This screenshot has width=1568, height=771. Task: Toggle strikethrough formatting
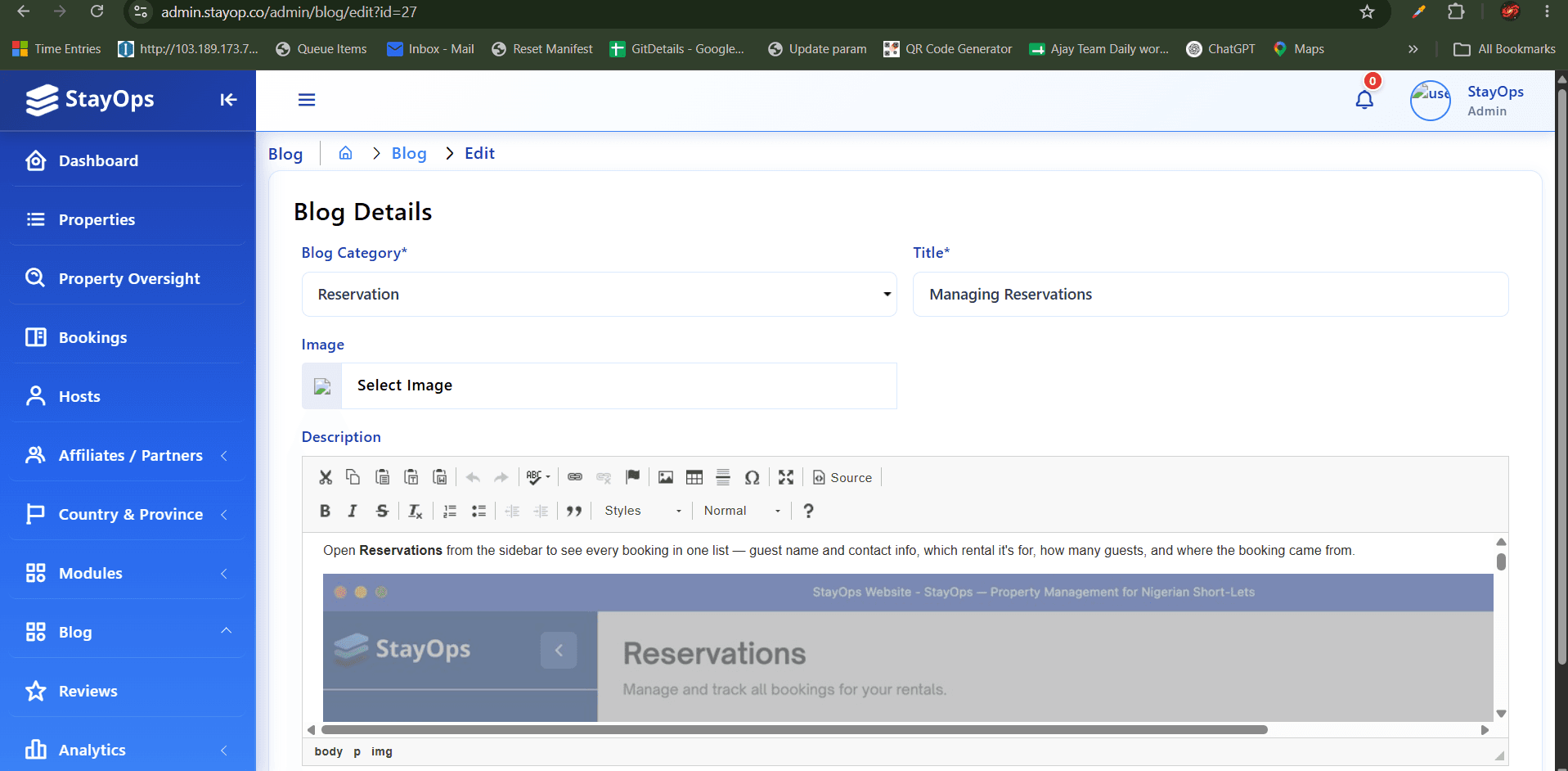click(382, 511)
